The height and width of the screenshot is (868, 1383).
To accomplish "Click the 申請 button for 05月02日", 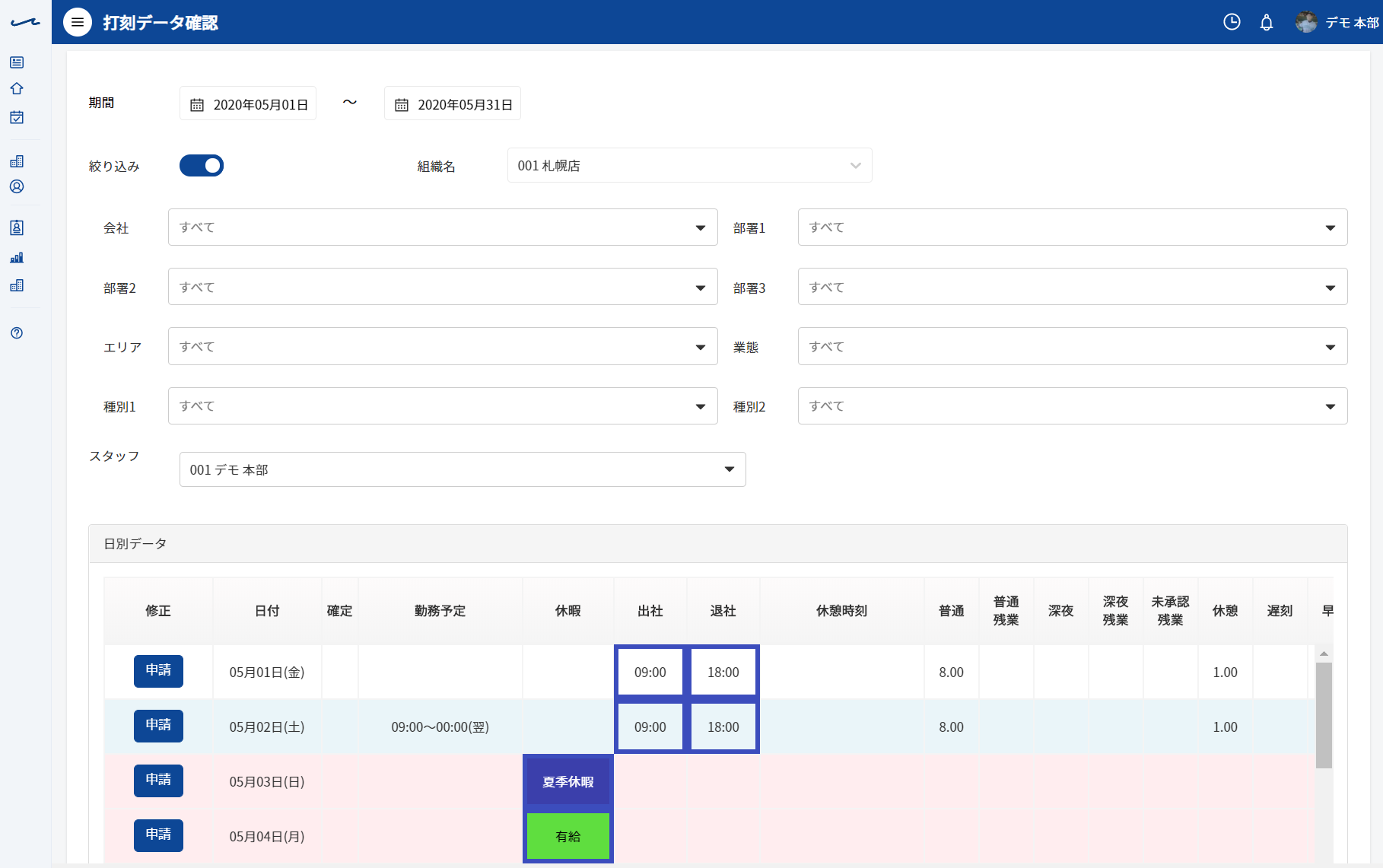I will (158, 726).
